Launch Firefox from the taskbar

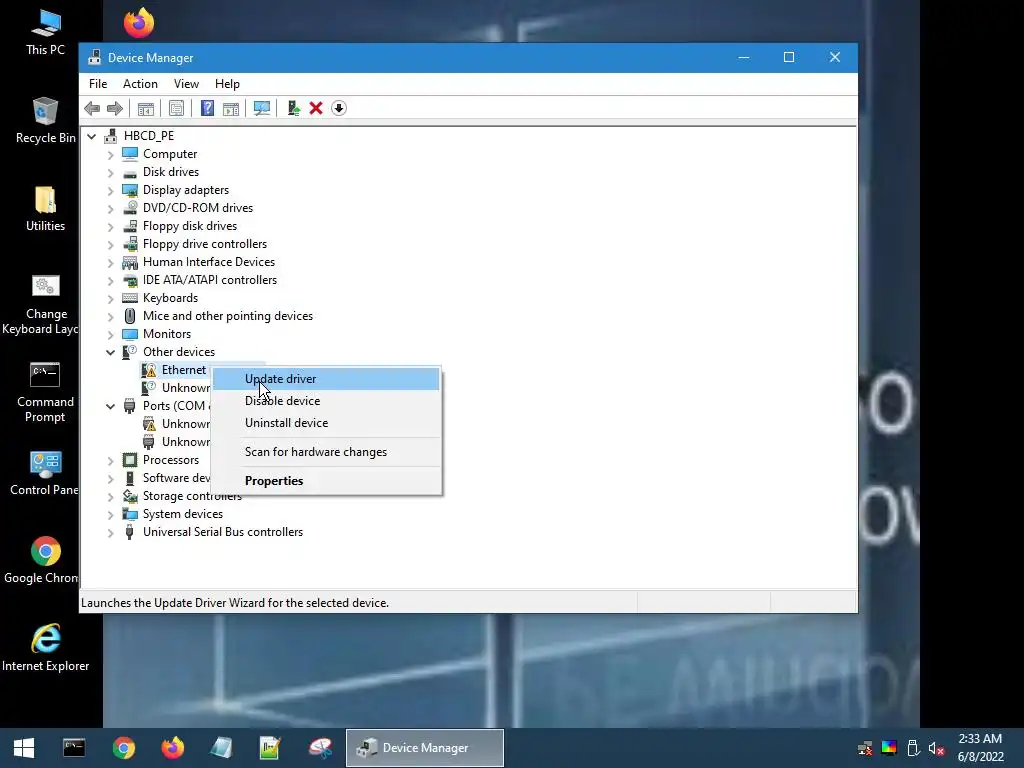172,748
